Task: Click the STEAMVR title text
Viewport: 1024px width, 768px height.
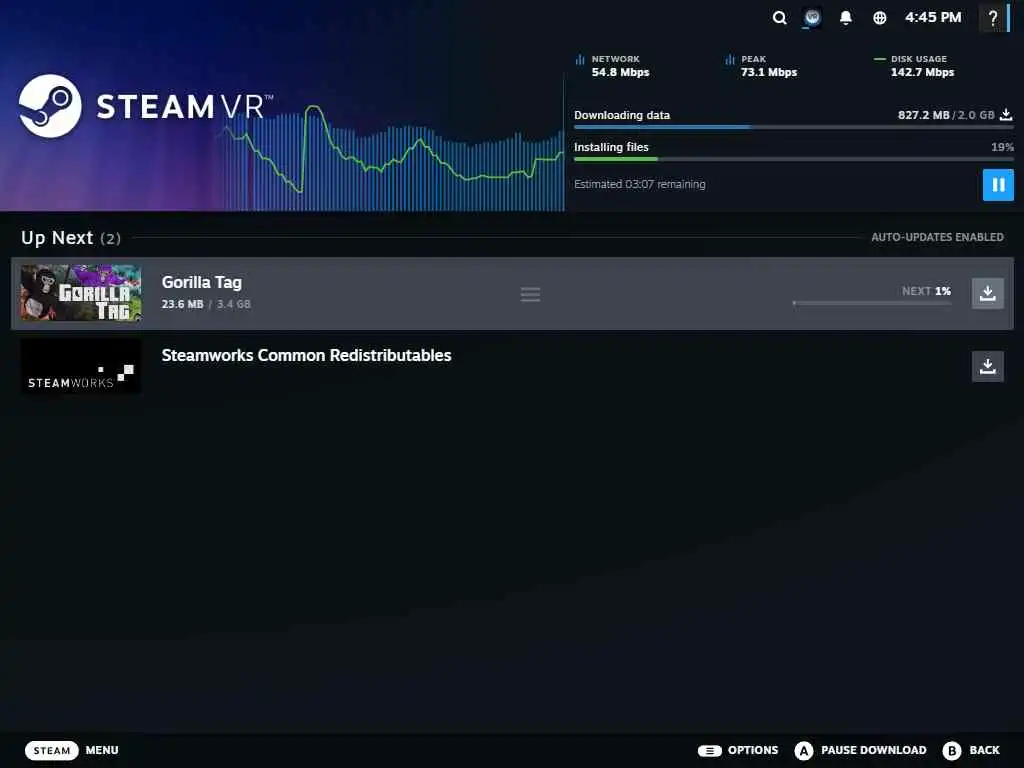Action: (184, 106)
